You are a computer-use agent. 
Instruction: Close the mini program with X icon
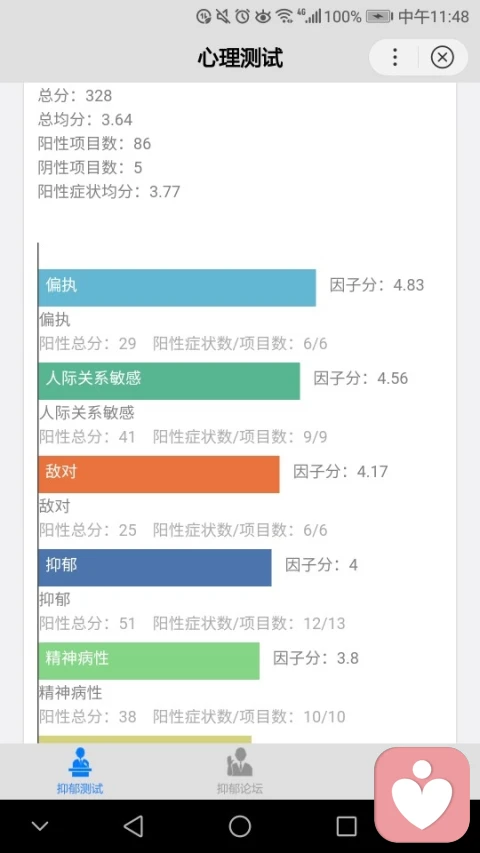pyautogui.click(x=442, y=57)
